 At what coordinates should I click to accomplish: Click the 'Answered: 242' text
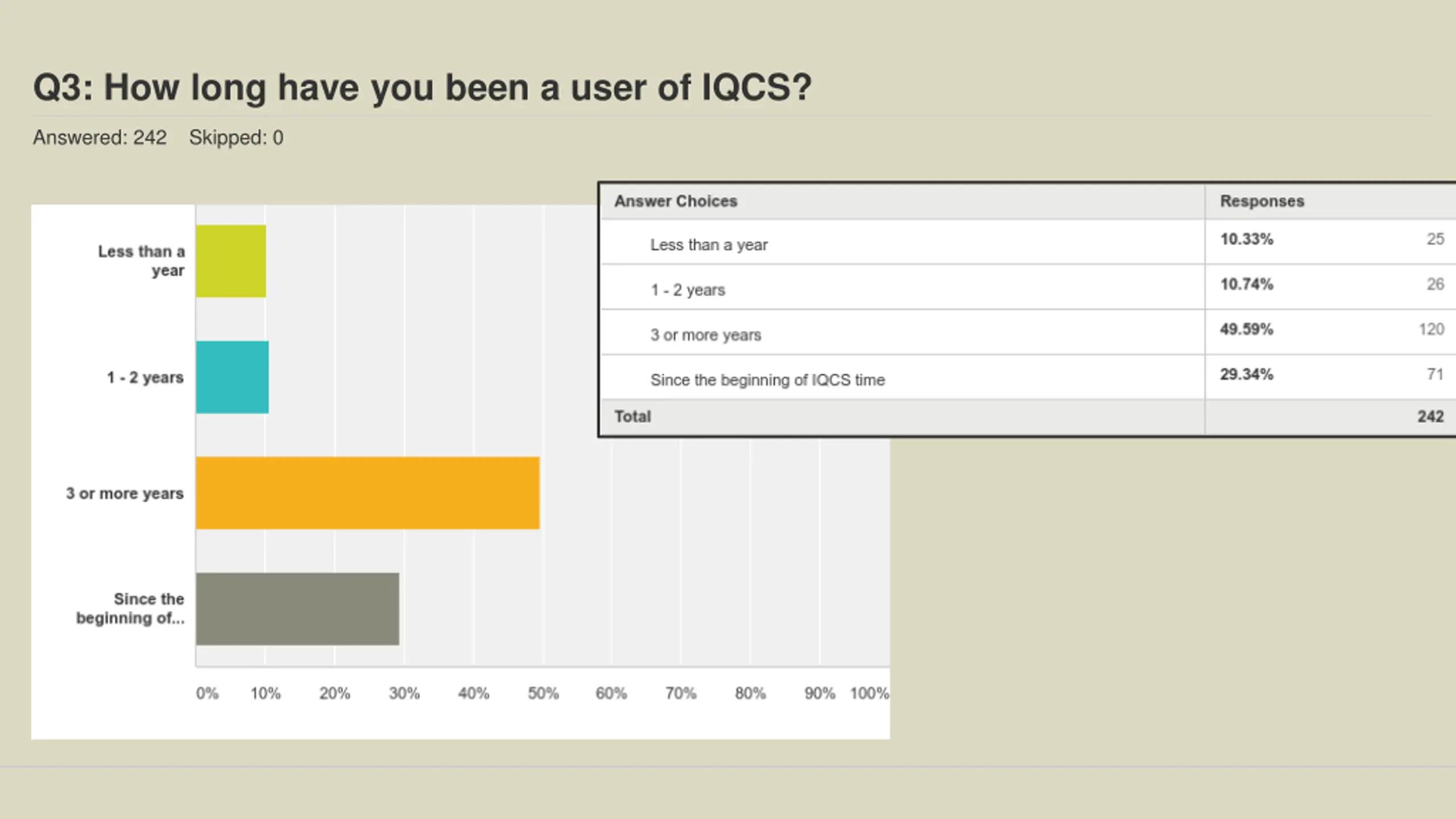click(x=100, y=138)
